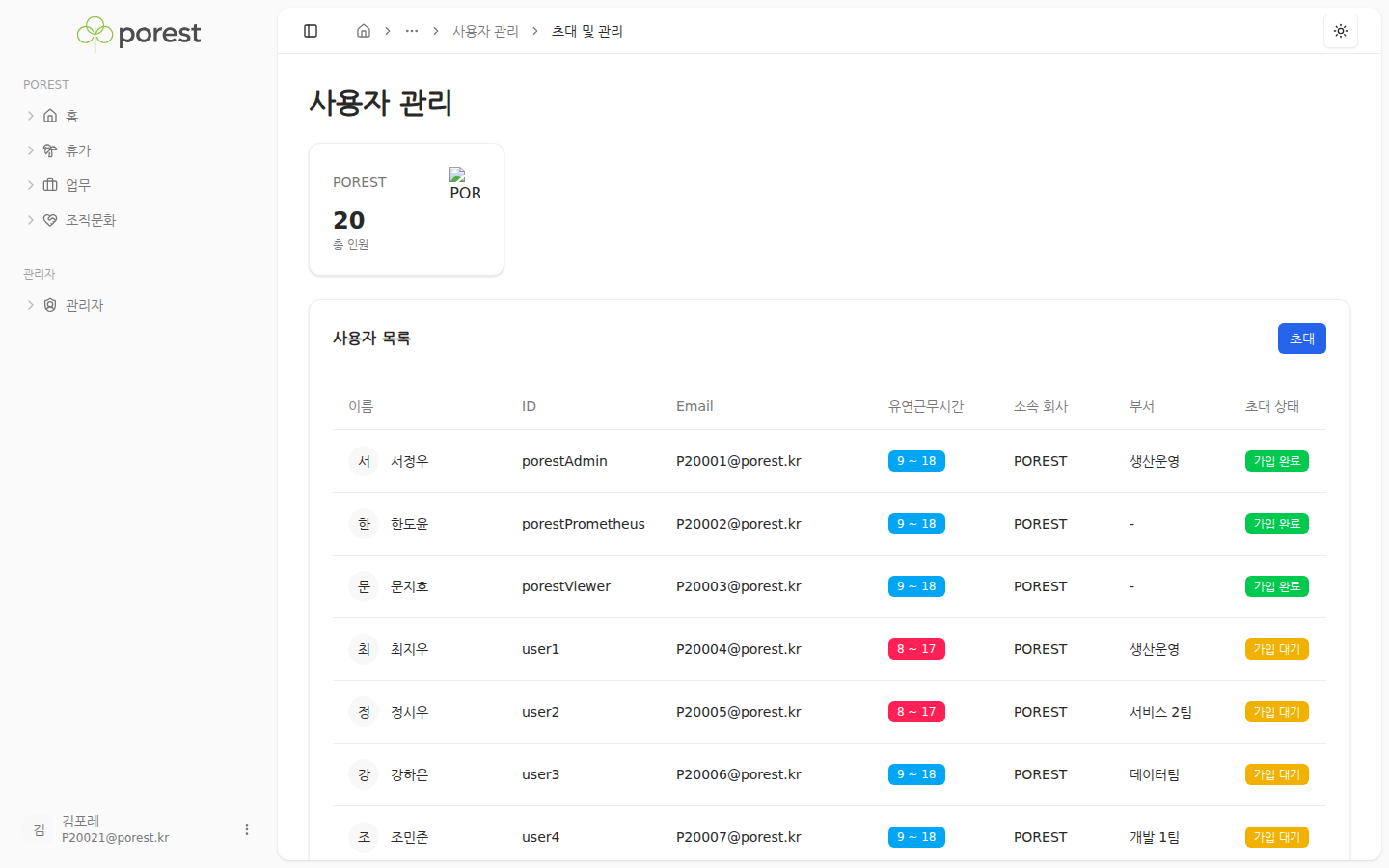1389x868 pixels.
Task: Click the 업무 briefcase icon
Action: pos(50,185)
